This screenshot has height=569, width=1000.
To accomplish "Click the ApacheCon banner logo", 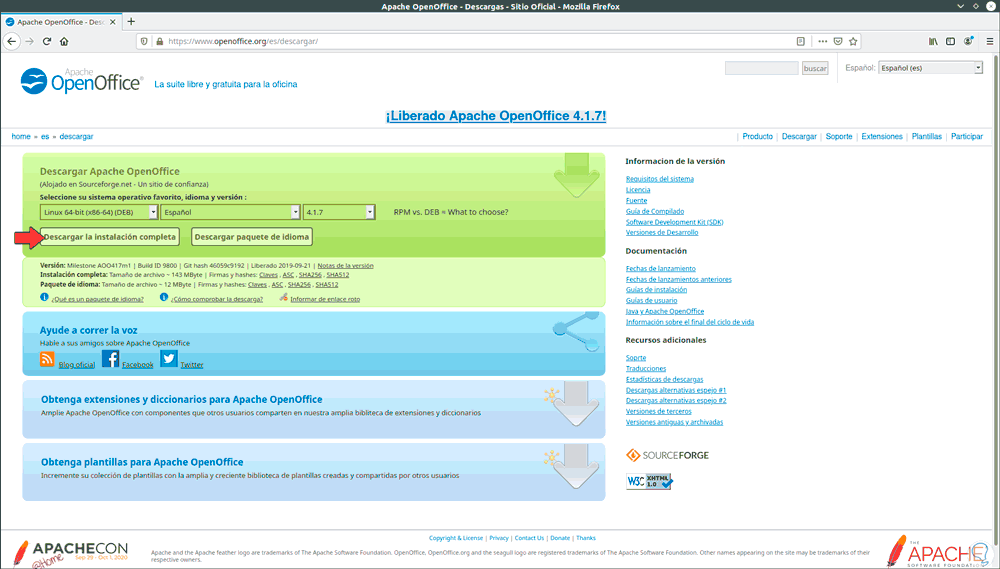I will tap(71, 552).
